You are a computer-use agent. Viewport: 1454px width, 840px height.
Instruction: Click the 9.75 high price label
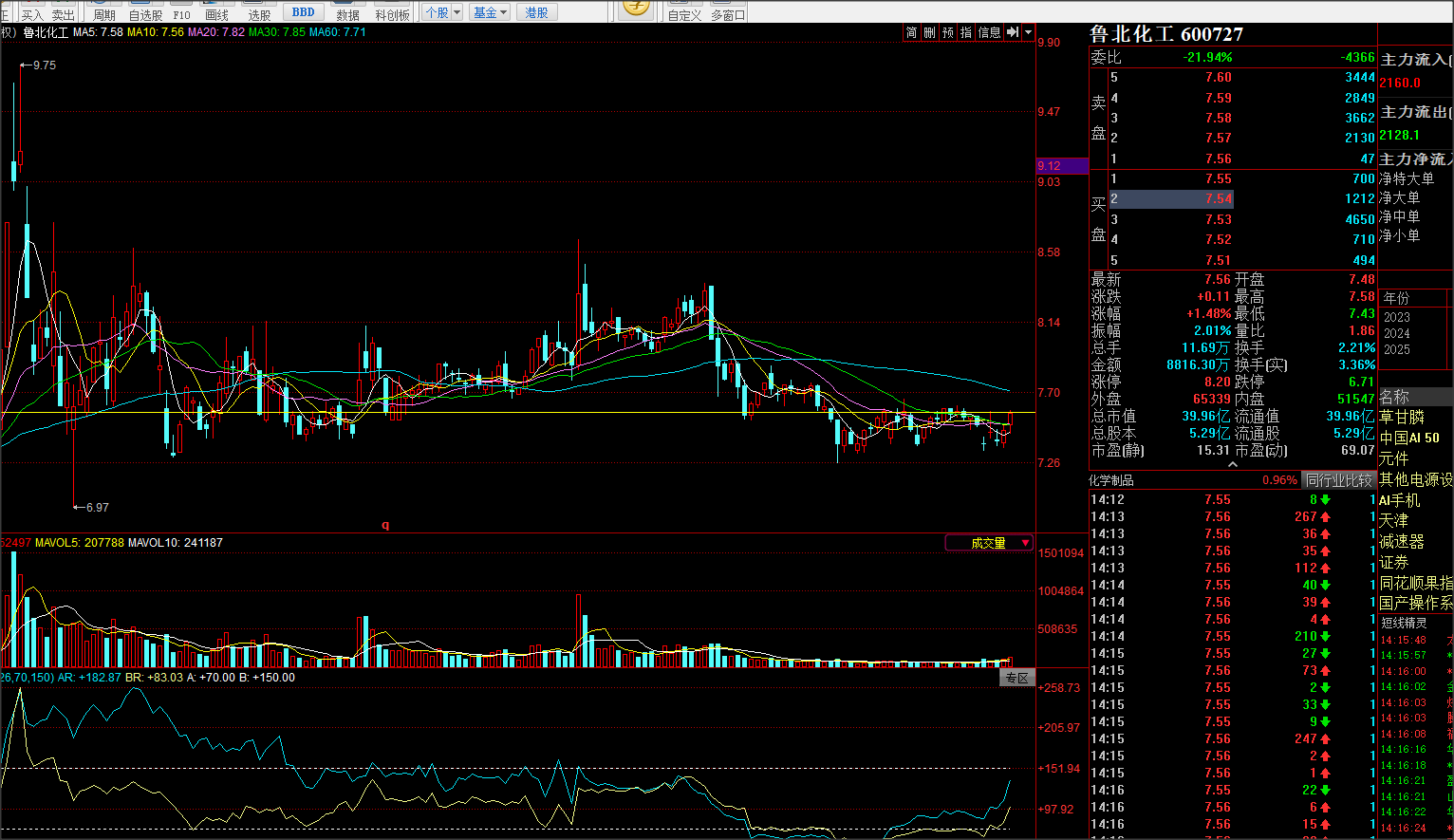pos(45,65)
